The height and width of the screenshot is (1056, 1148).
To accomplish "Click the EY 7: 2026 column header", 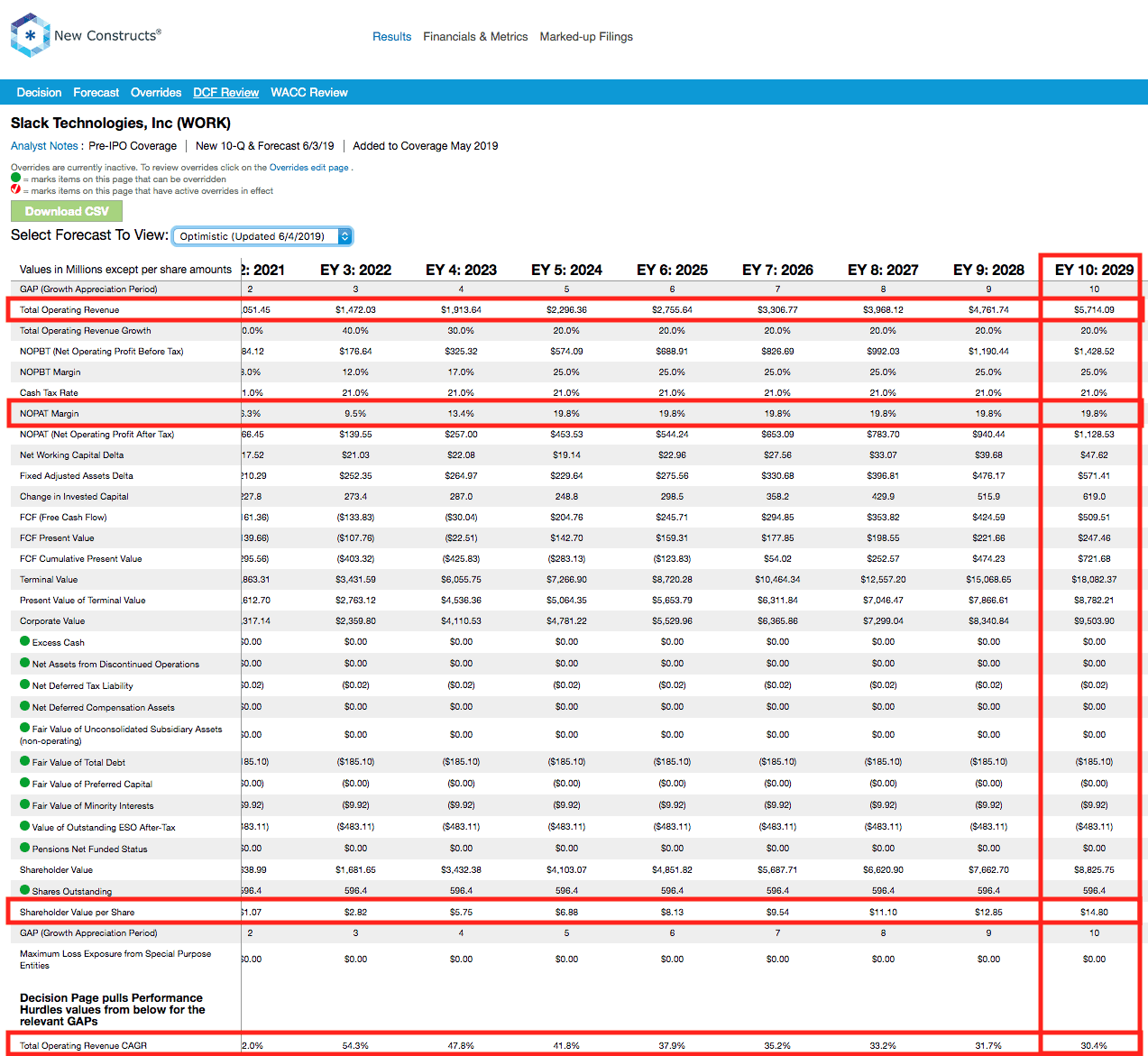I will (x=777, y=270).
